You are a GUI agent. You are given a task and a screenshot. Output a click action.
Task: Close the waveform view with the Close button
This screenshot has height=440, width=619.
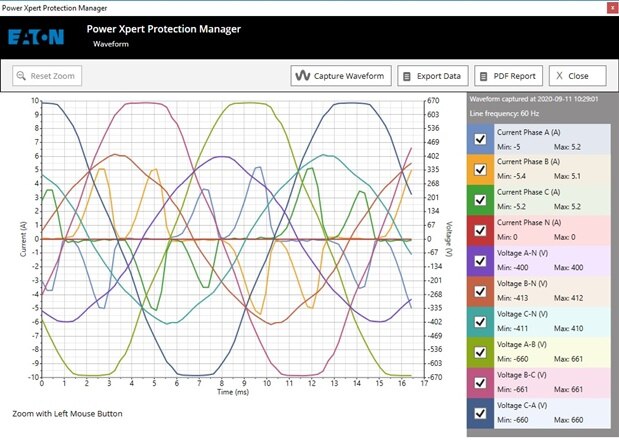(x=578, y=76)
